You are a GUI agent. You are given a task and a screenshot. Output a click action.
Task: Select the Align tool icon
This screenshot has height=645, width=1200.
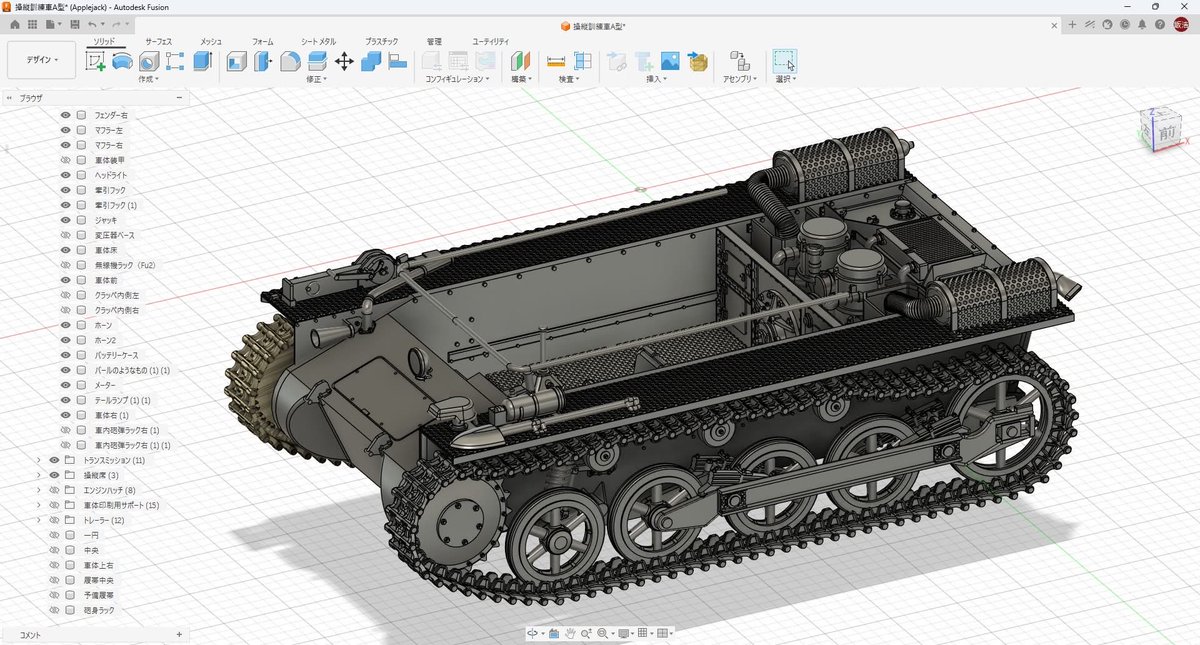tap(398, 62)
